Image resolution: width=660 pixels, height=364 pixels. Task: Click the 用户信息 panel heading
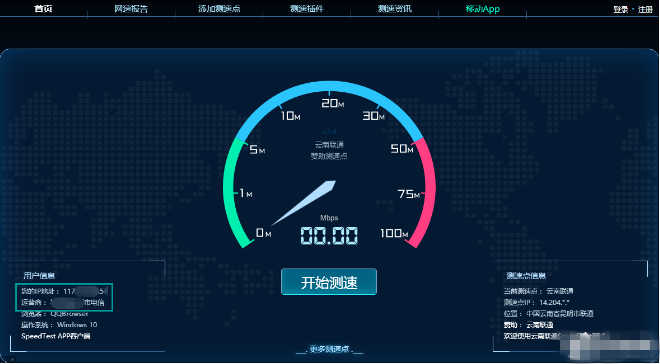pos(39,276)
